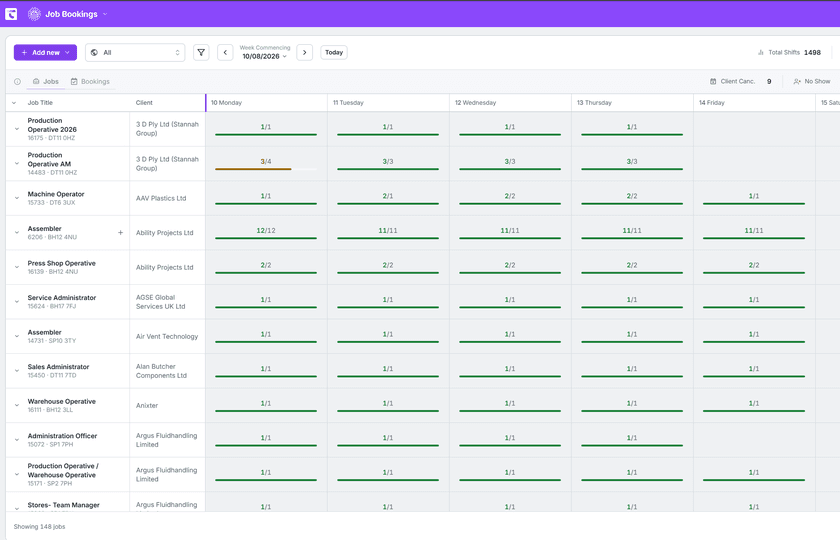Open Press Shop Operative job title
The image size is (840, 540).
[62, 263]
